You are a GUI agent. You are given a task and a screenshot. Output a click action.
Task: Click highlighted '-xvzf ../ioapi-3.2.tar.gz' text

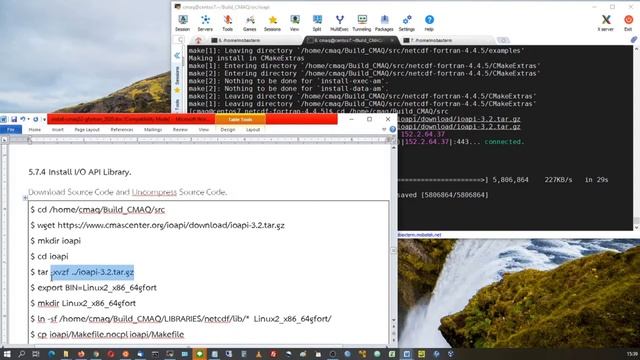click(x=92, y=272)
